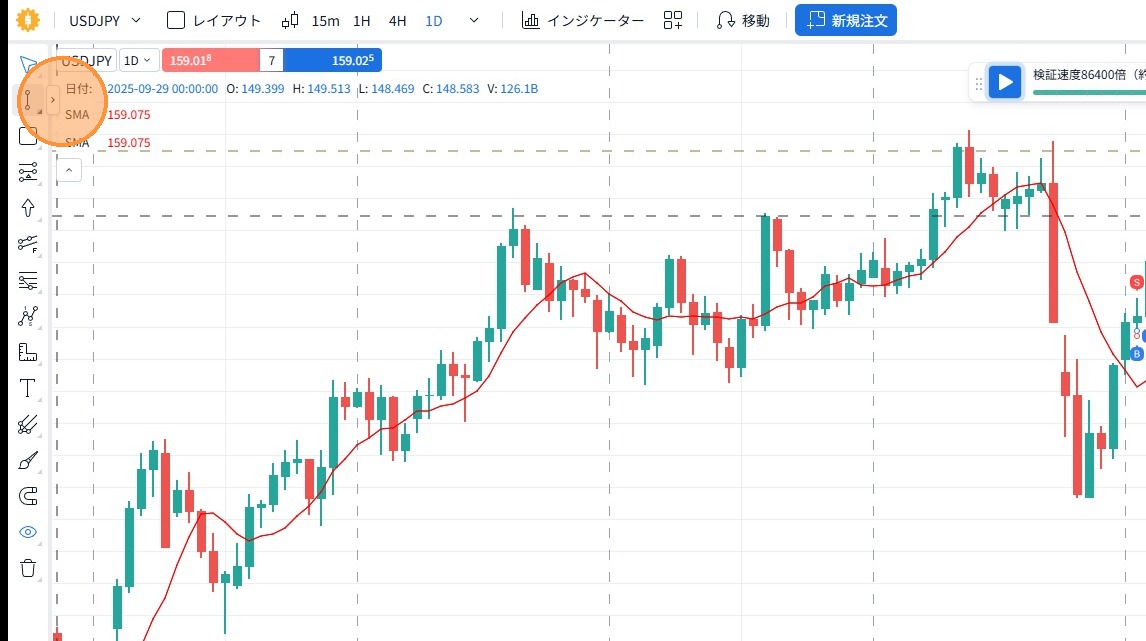Collapse the indicator legend with caret button

(69, 170)
